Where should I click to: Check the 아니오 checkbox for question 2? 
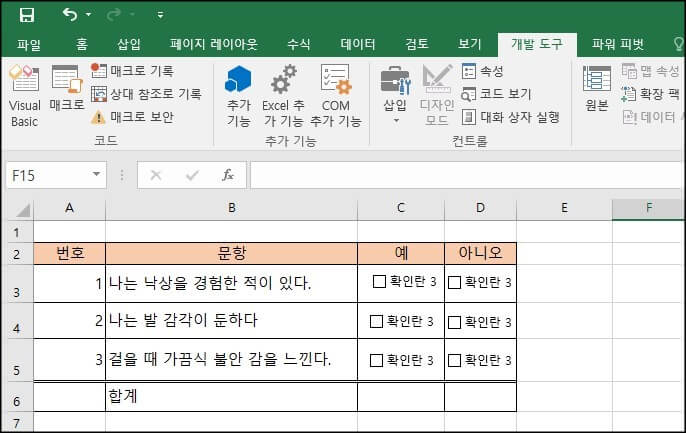[454, 322]
